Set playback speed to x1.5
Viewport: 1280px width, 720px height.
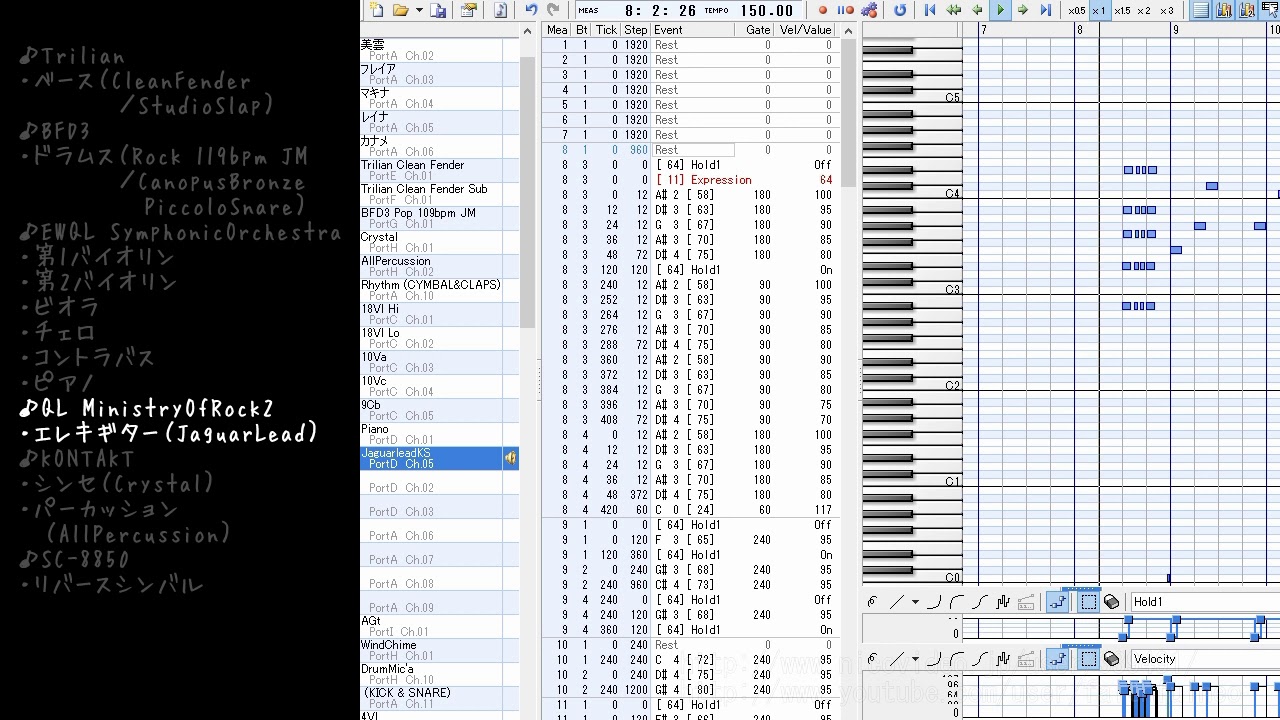[x=1122, y=10]
